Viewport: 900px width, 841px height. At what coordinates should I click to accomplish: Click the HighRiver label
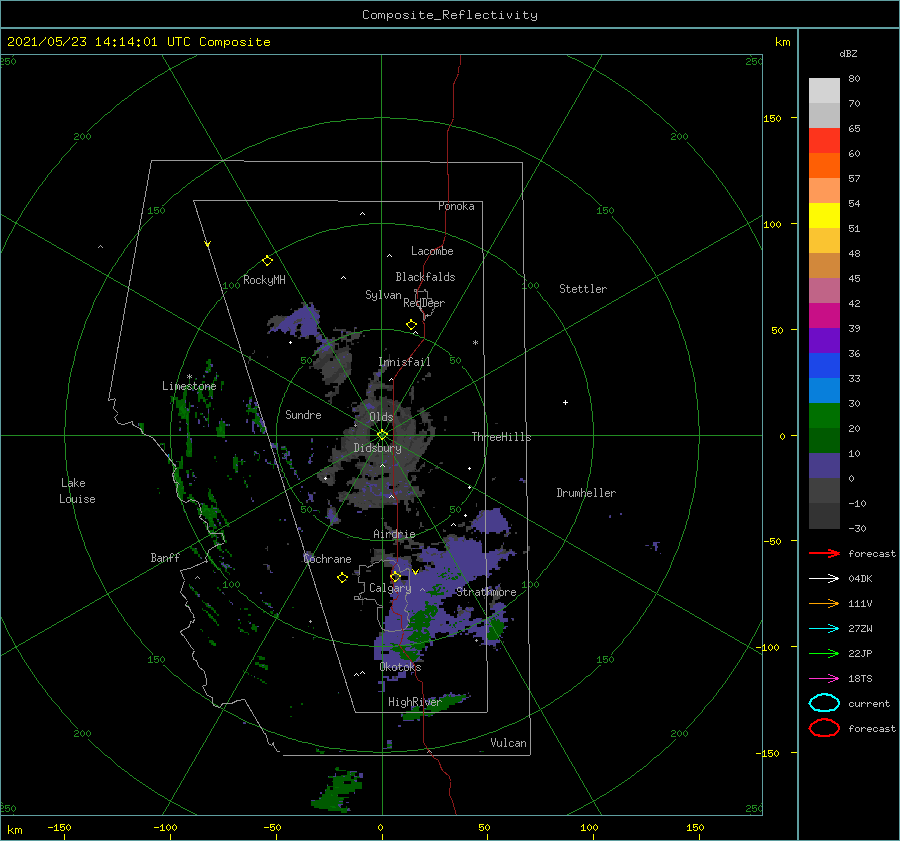[x=415, y=703]
